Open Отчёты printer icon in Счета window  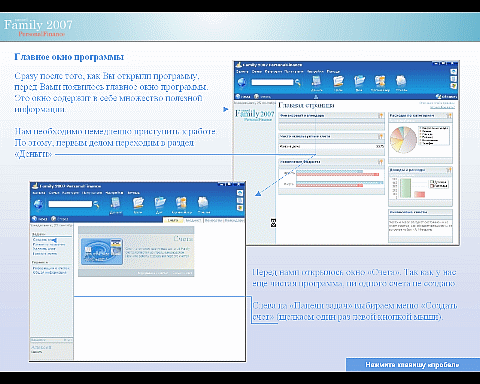(x=203, y=205)
